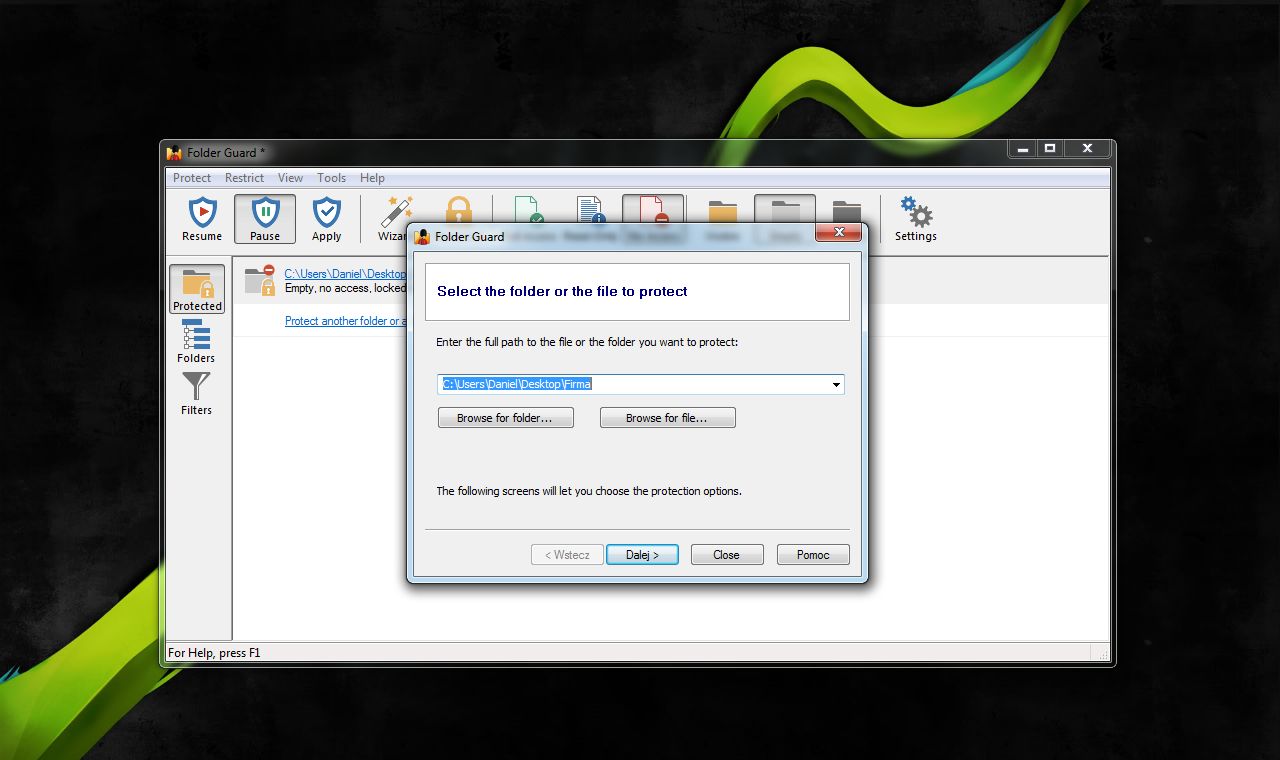Select the red no-access file icon

pyautogui.click(x=653, y=209)
